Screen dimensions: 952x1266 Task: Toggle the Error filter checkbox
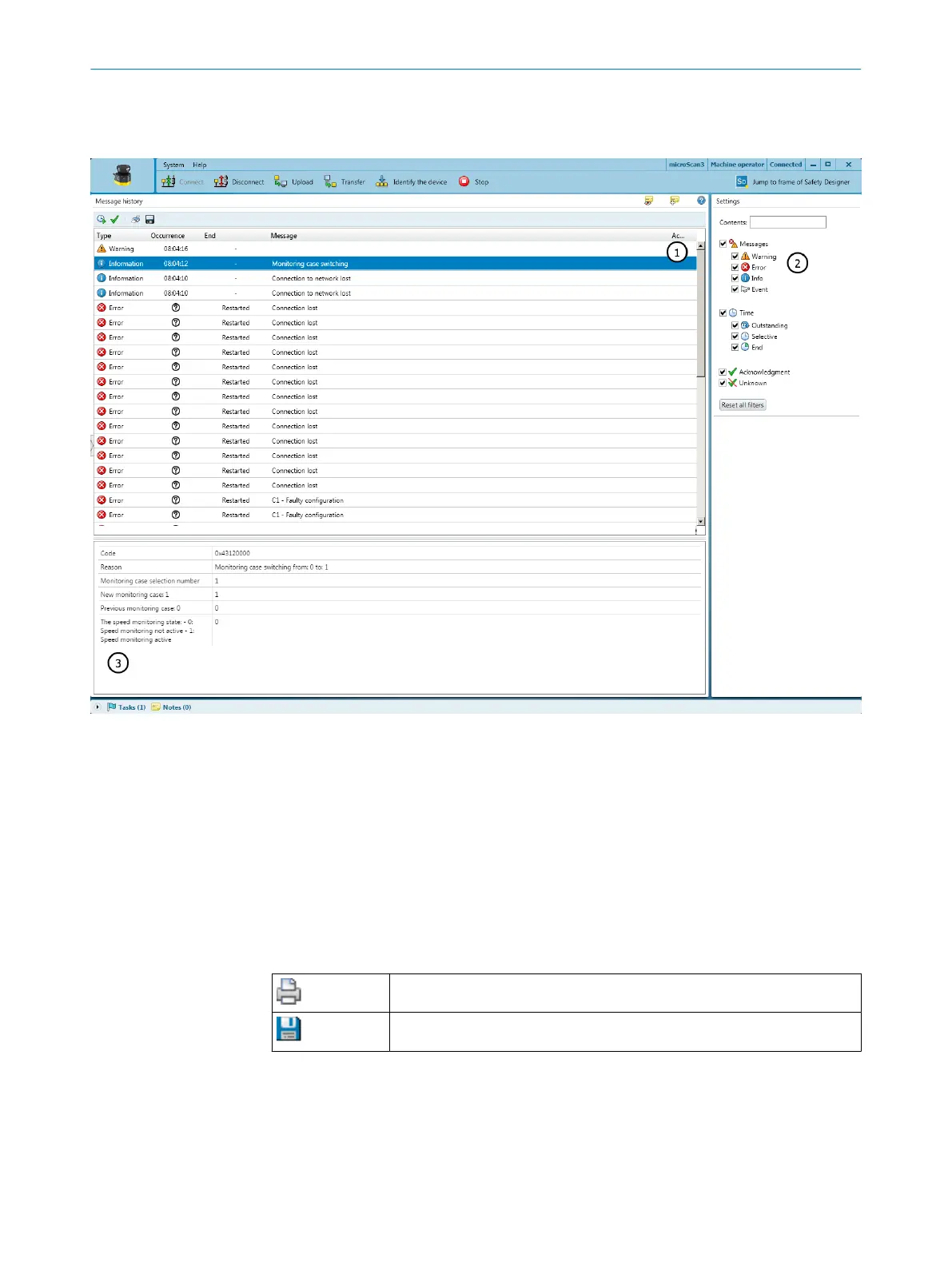(x=735, y=268)
